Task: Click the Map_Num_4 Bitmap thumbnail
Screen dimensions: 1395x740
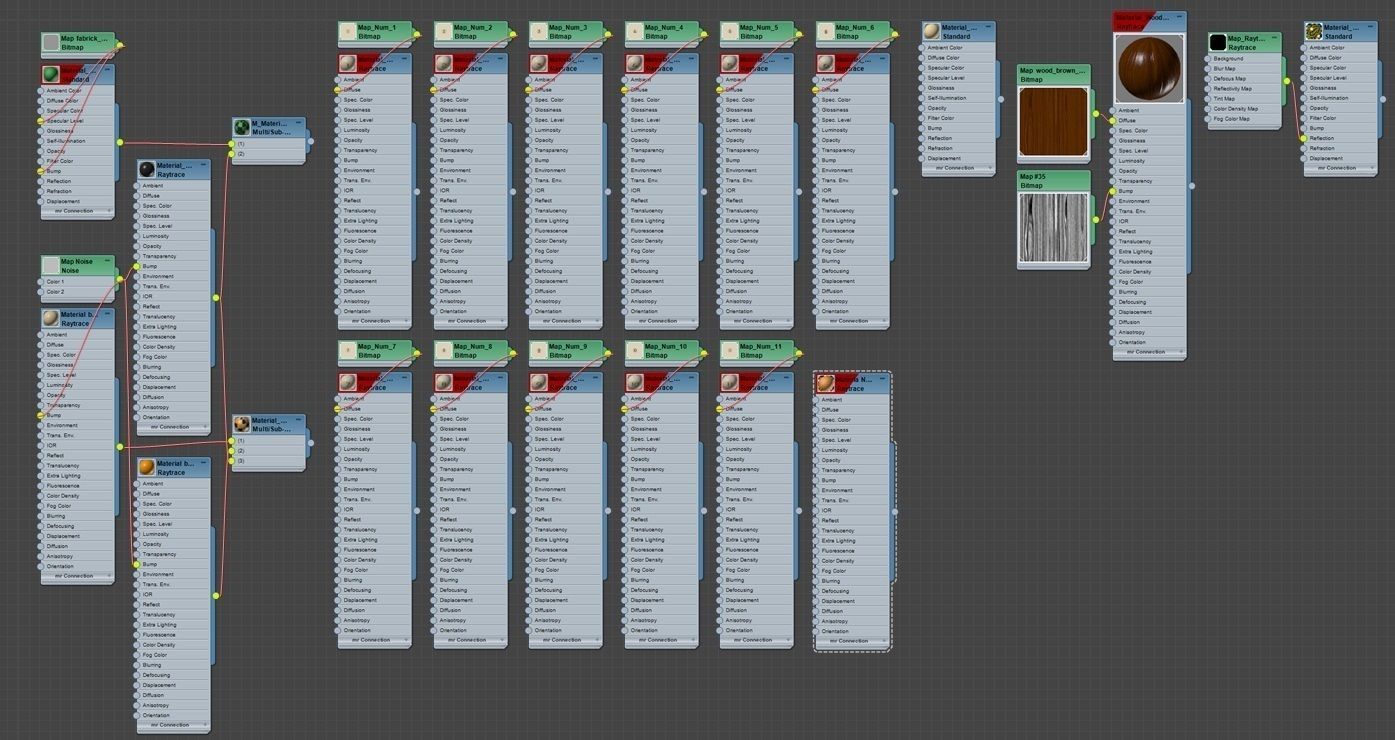Action: click(634, 32)
